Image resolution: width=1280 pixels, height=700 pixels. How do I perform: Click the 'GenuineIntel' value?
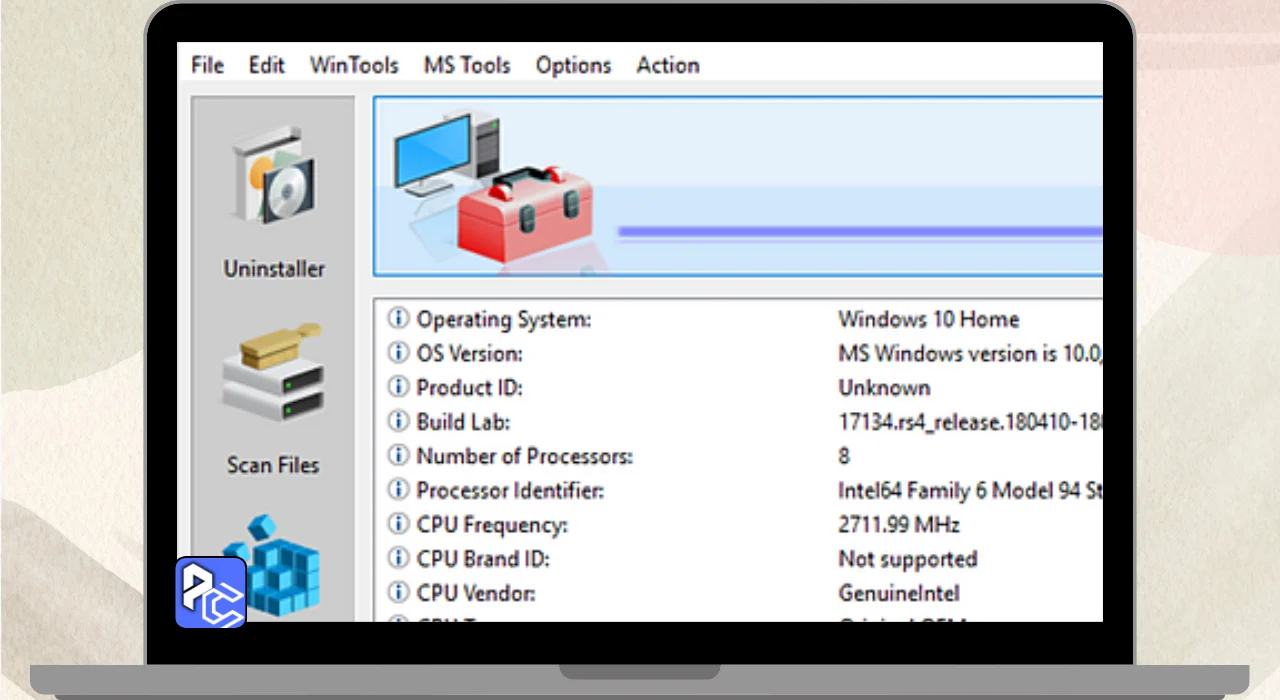pyautogui.click(x=899, y=593)
